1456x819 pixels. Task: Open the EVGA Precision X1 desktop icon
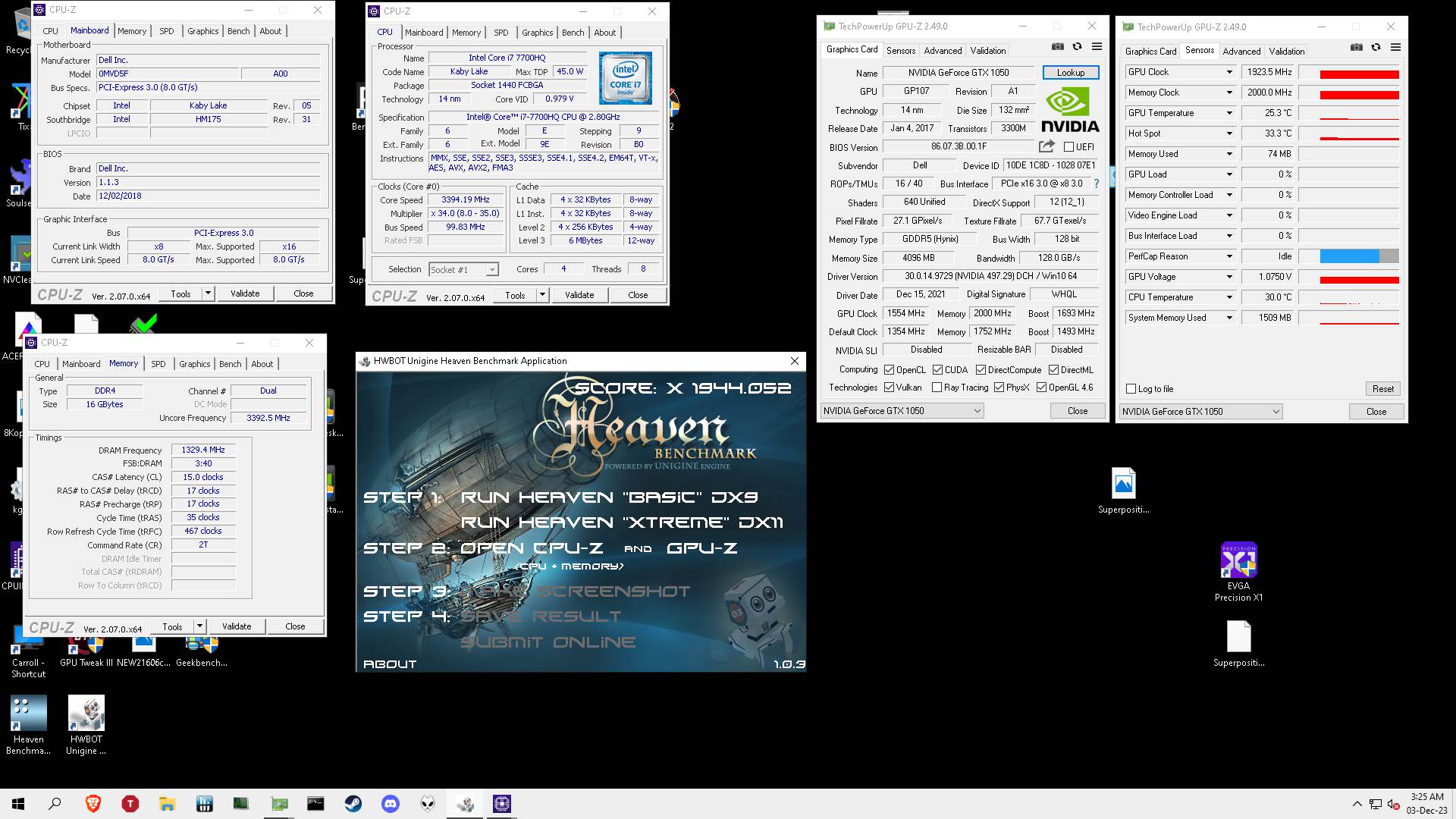pos(1238,573)
